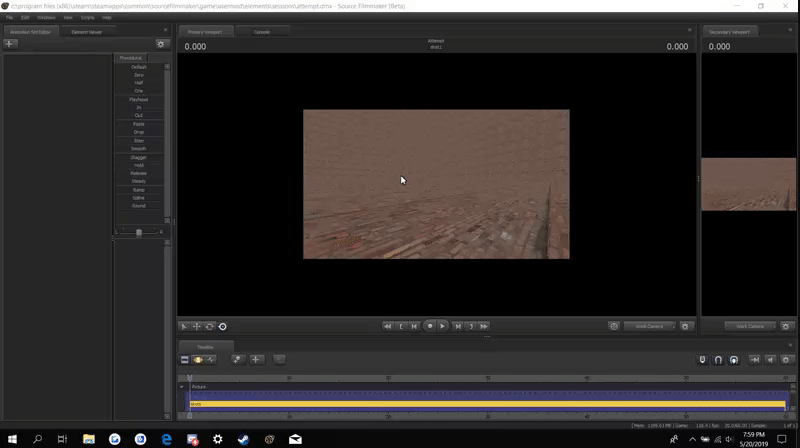This screenshot has width=800, height=448.
Task: Toggle the filled magnet snap option
Action: click(x=734, y=360)
